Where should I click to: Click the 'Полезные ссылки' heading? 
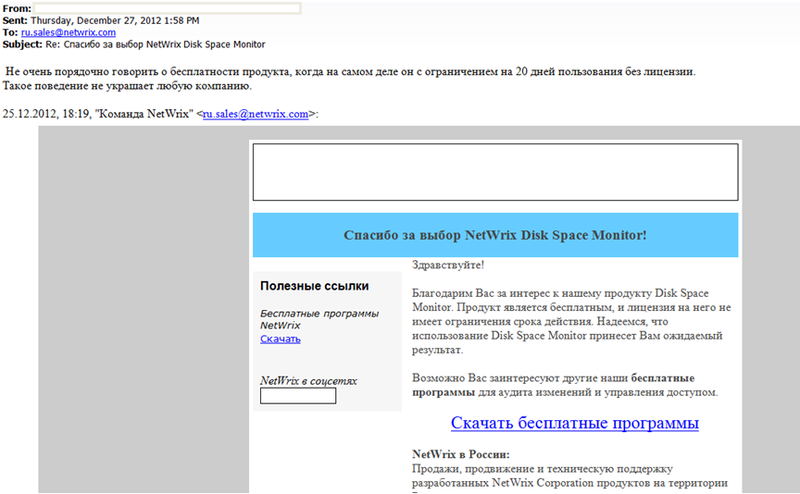coord(314,286)
